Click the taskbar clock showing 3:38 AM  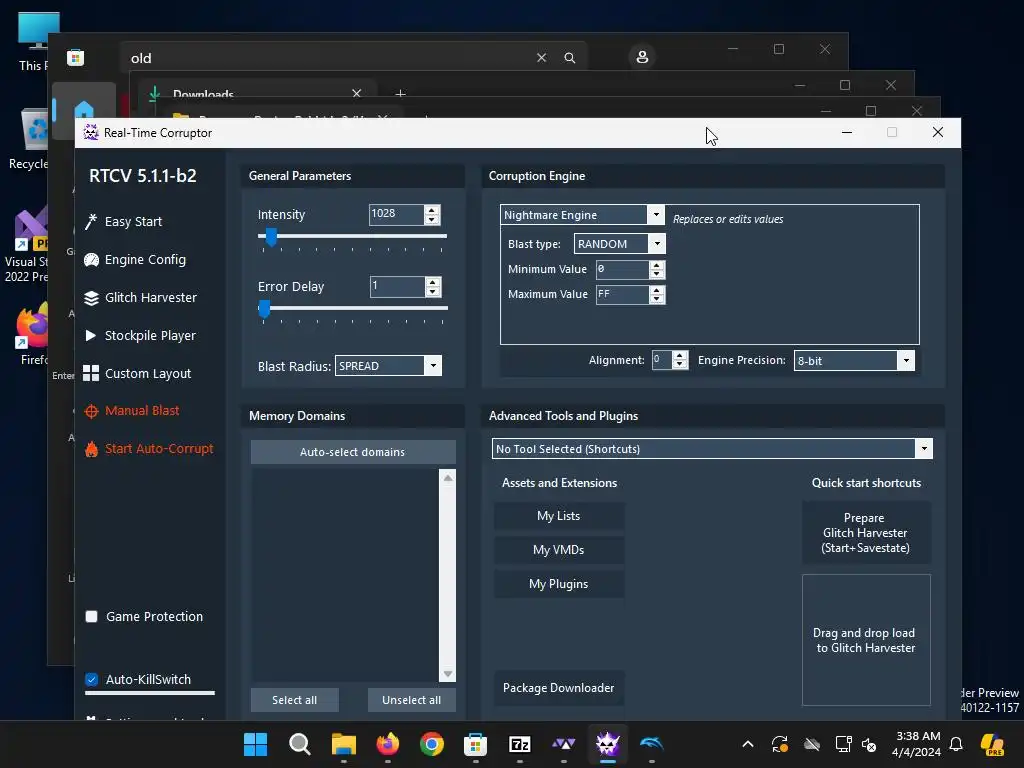pyautogui.click(x=918, y=744)
